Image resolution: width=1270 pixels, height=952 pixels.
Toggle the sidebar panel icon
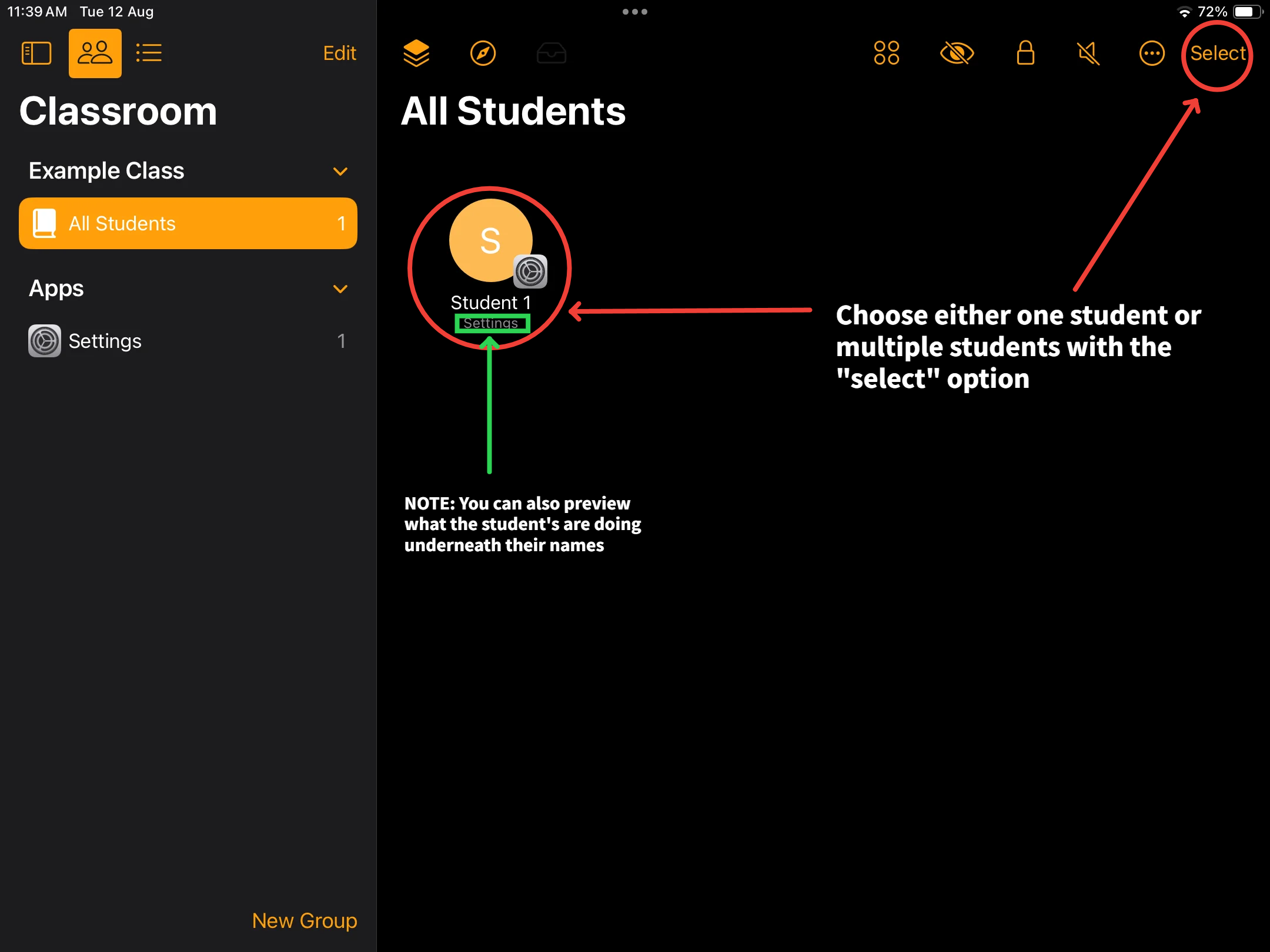(x=36, y=53)
